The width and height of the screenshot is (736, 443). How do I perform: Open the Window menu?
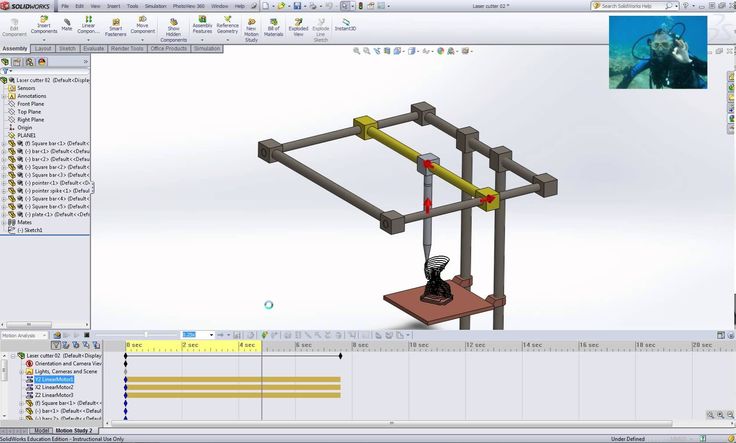(220, 6)
